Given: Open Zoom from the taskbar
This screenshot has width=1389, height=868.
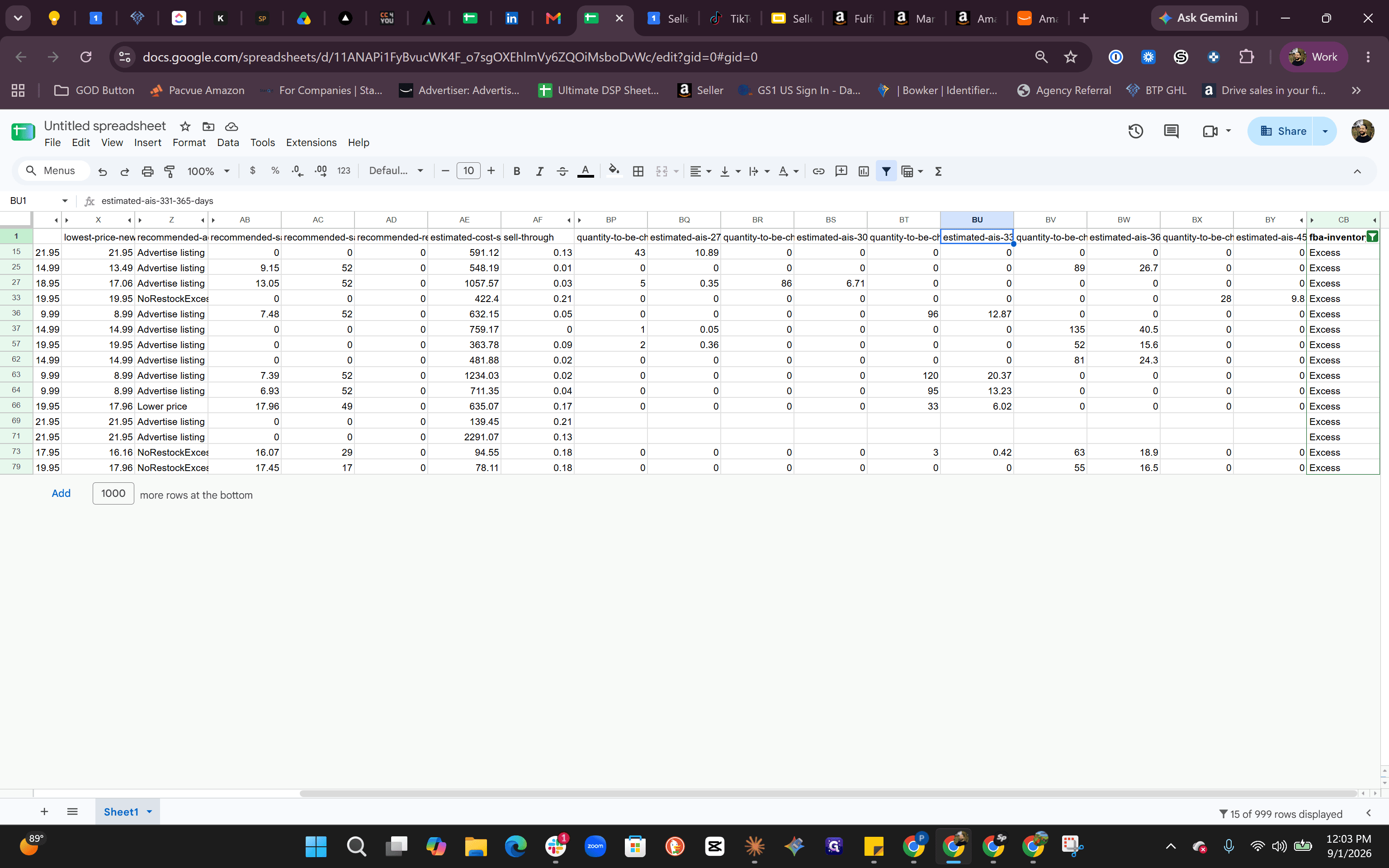Looking at the screenshot, I should tap(595, 846).
